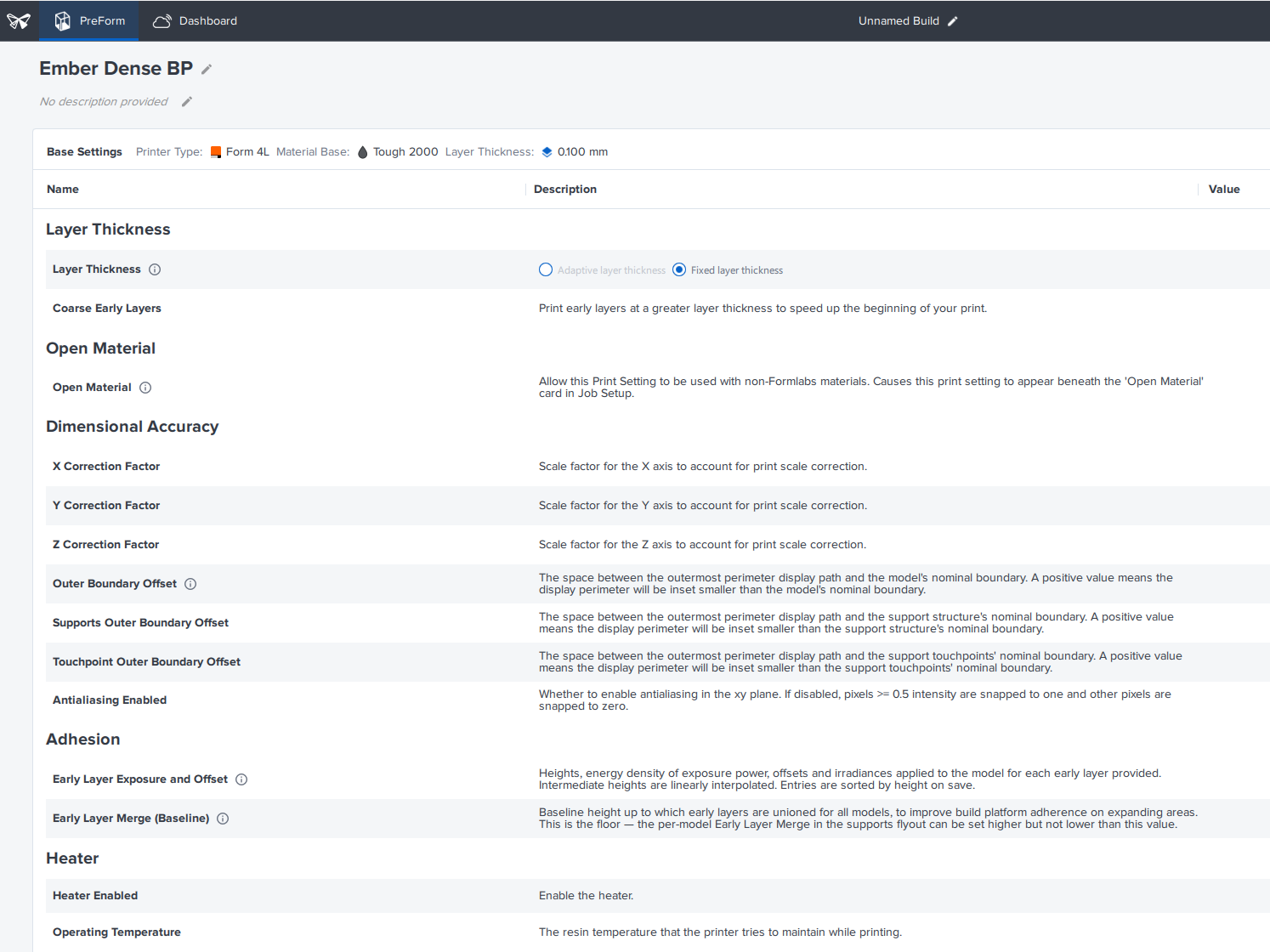Viewport: 1270px width, 952px height.
Task: Select the X Correction Factor row
Action: click(658, 467)
